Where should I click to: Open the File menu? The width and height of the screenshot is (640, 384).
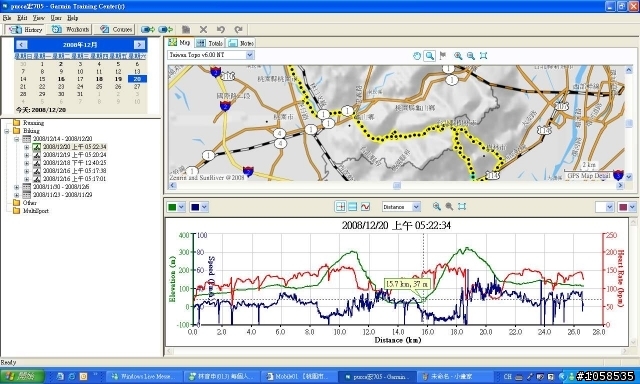point(7,18)
